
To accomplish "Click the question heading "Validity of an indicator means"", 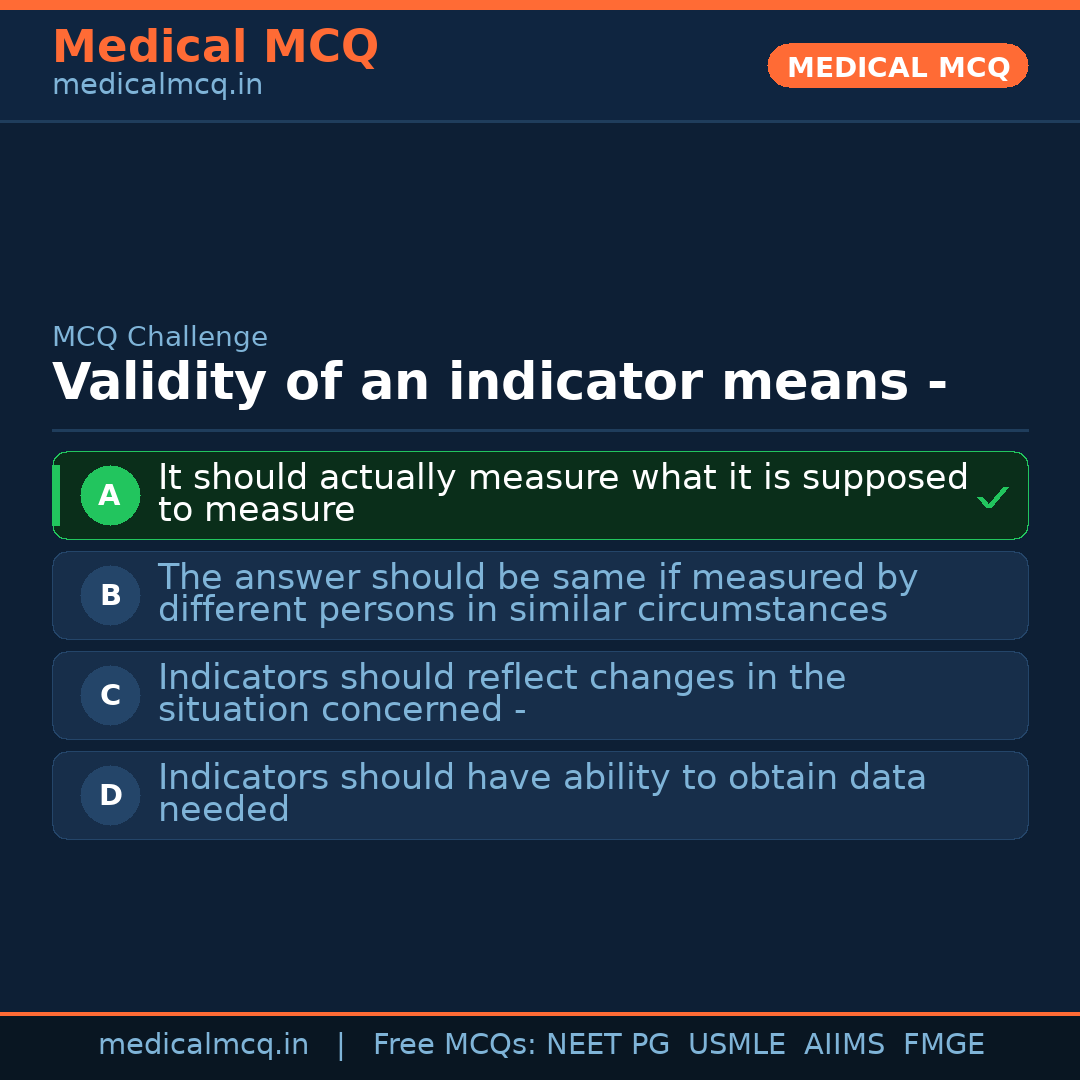I will tap(499, 383).
